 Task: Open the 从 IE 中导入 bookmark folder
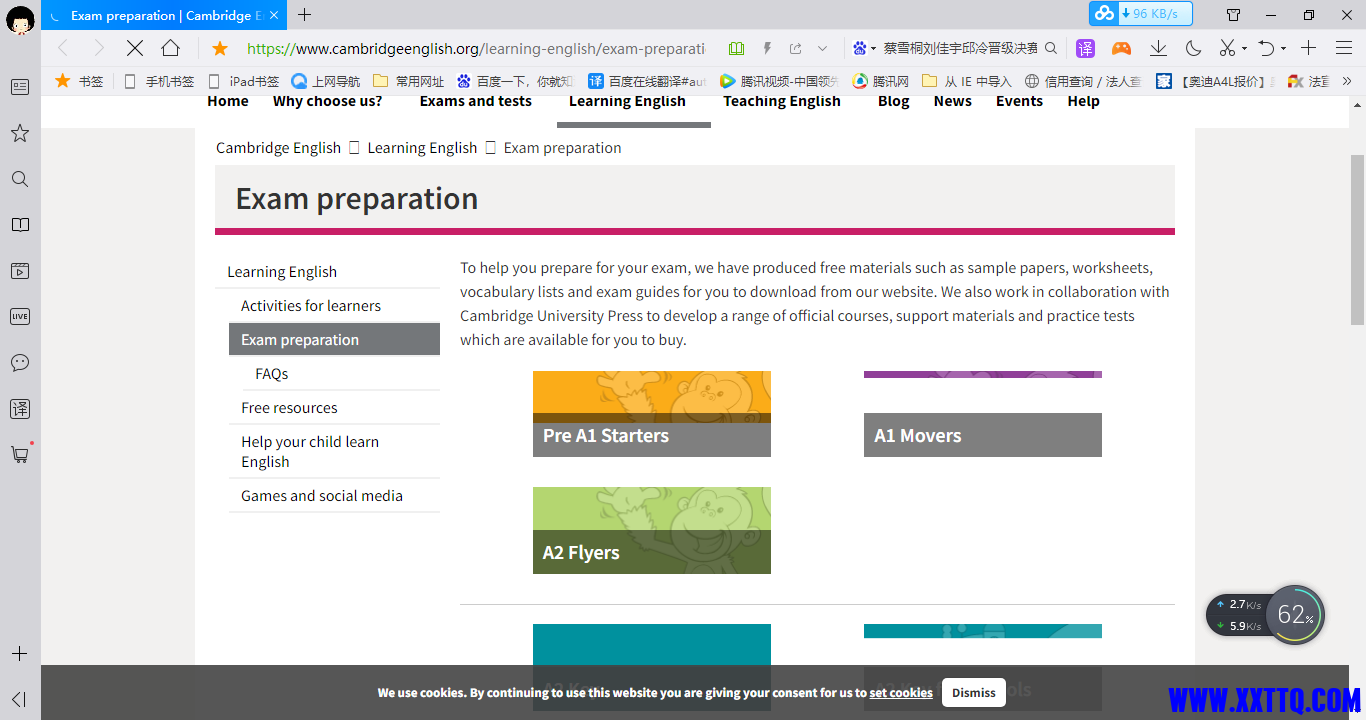tap(967, 81)
